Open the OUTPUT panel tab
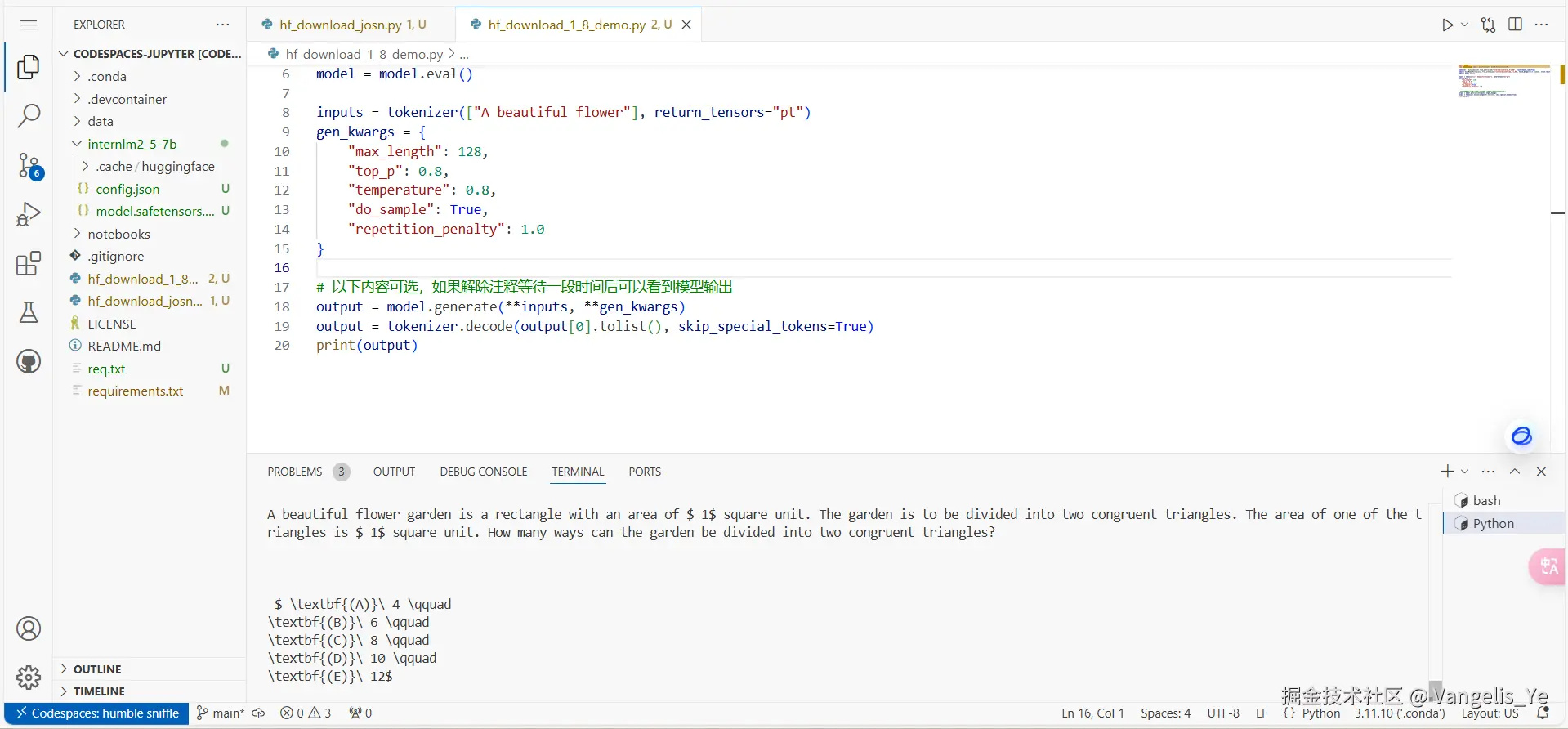Viewport: 1568px width, 729px height. click(394, 472)
